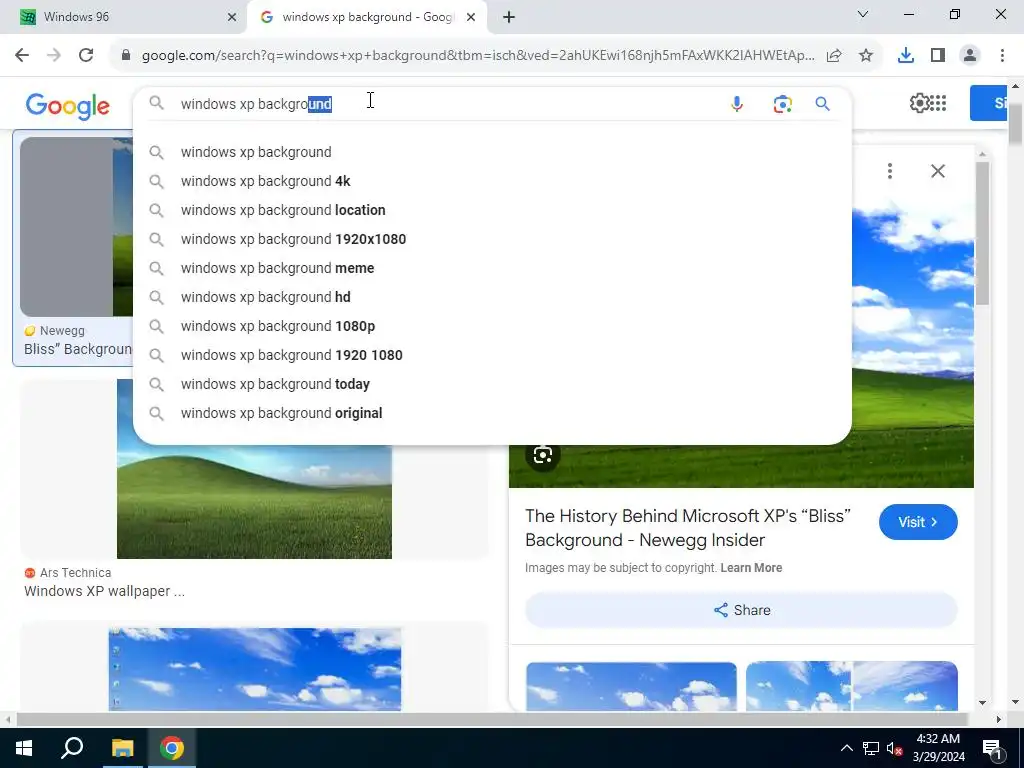
Task: Toggle Chrome side panel icon
Action: point(938,56)
